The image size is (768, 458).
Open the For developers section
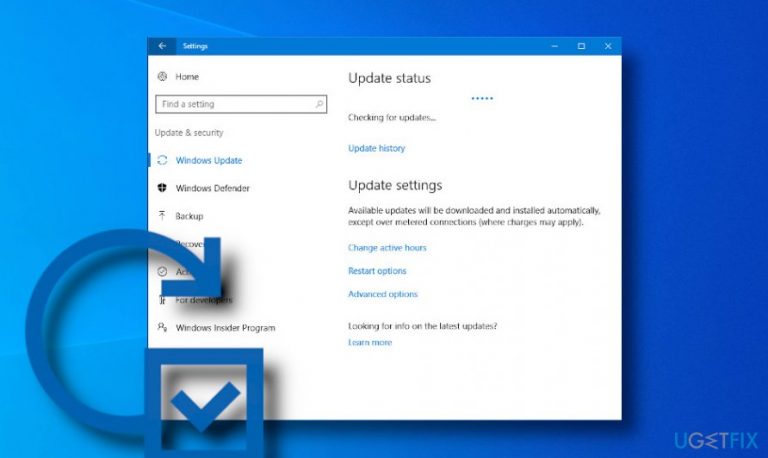click(x=204, y=300)
